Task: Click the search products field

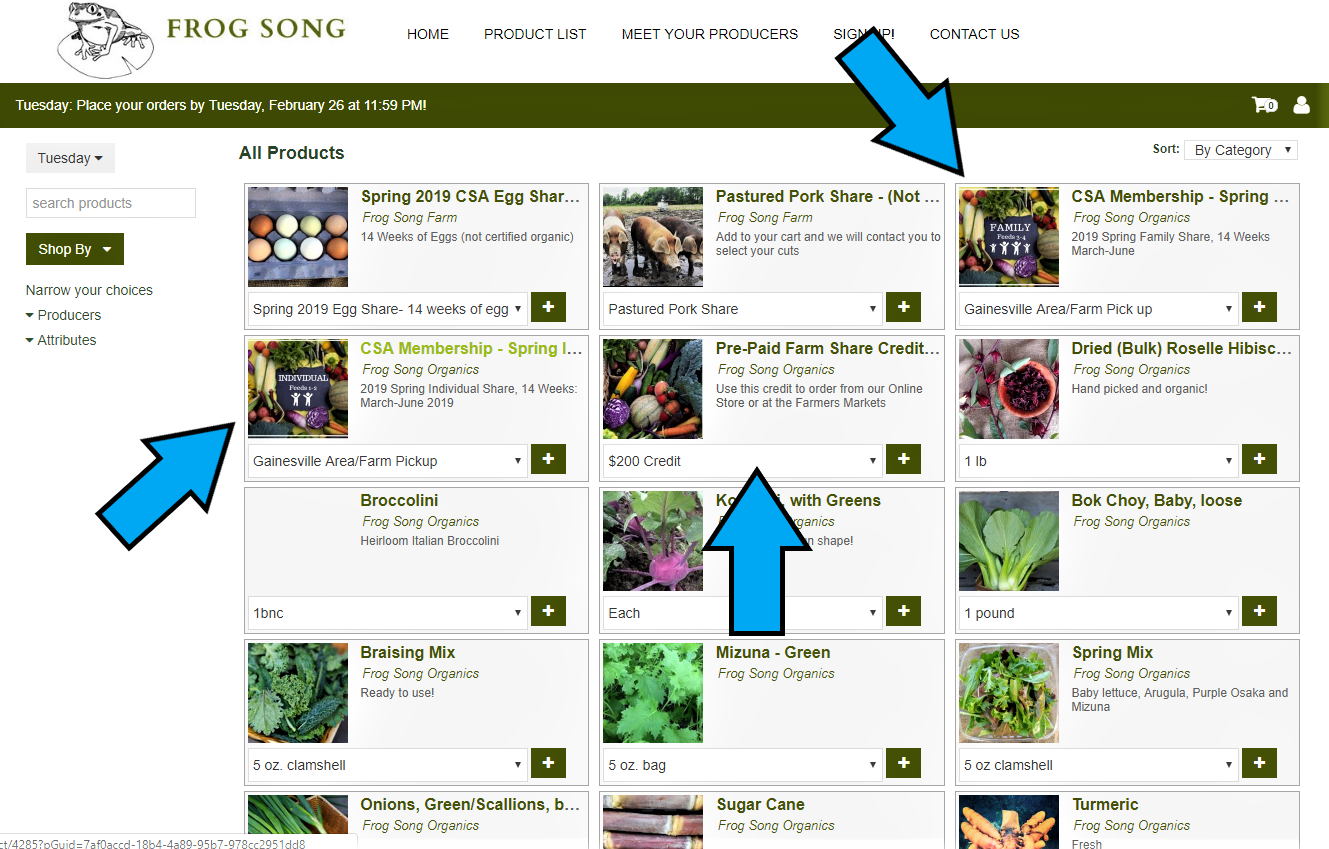Action: point(111,203)
